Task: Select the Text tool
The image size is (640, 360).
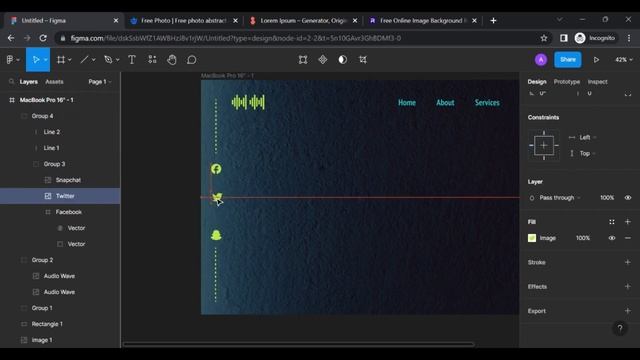Action: pyautogui.click(x=132, y=60)
